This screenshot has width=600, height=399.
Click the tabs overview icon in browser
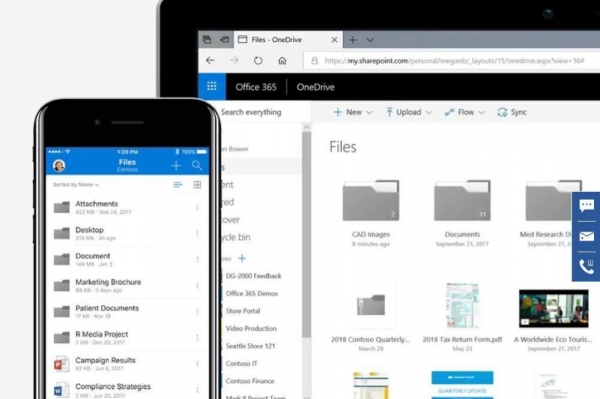207,39
